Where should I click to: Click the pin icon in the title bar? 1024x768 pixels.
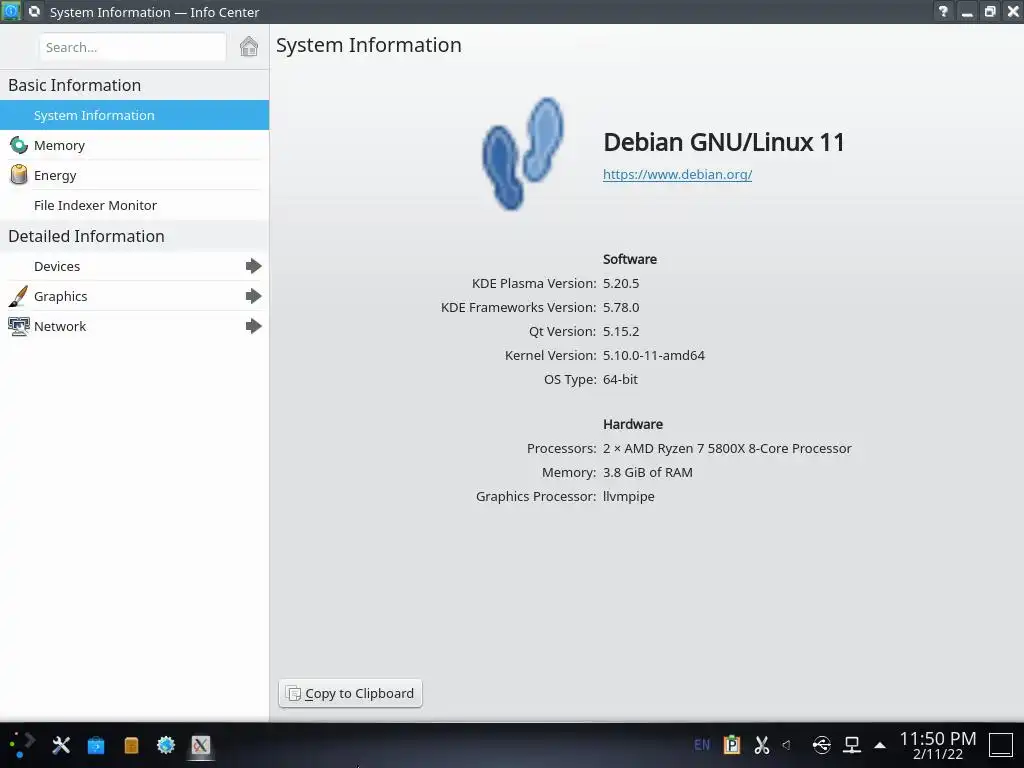[35, 11]
